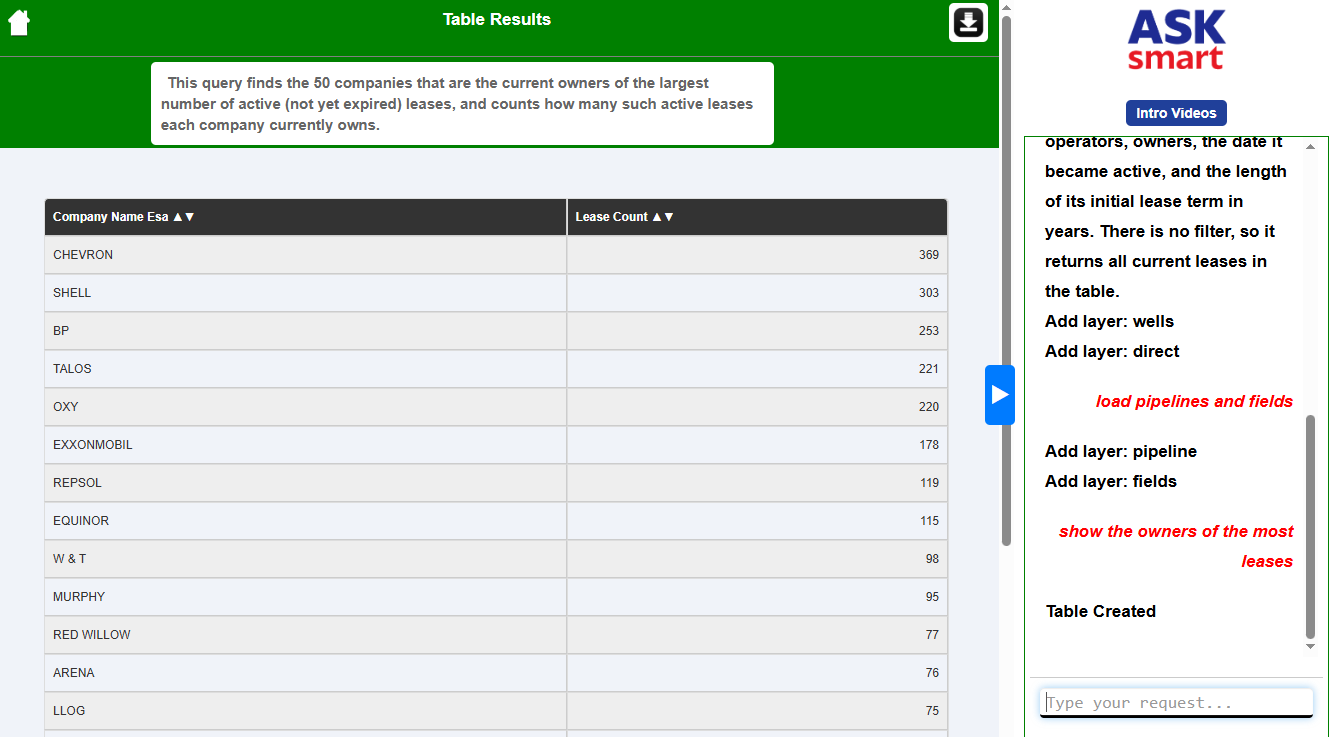
Task: Click the chat history scrollbar thumb
Action: click(1310, 525)
